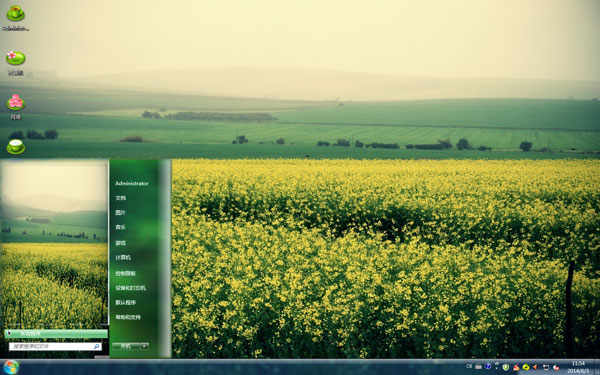
Task: Open 默认程序 from the Start menu
Action: tap(126, 302)
